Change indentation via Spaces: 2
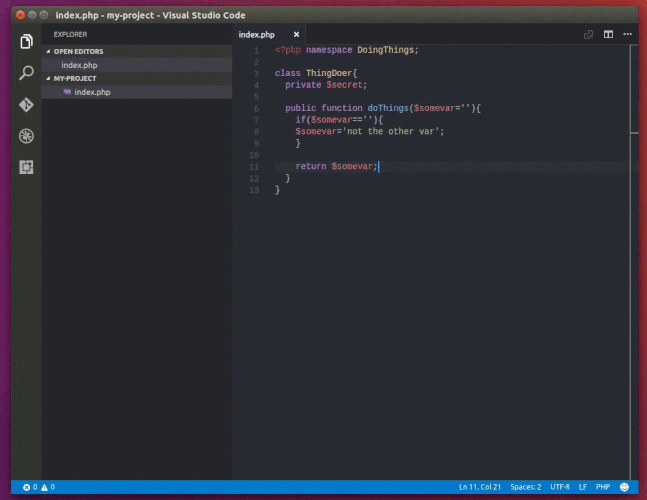Screen dimensions: 647x500 tap(525, 487)
